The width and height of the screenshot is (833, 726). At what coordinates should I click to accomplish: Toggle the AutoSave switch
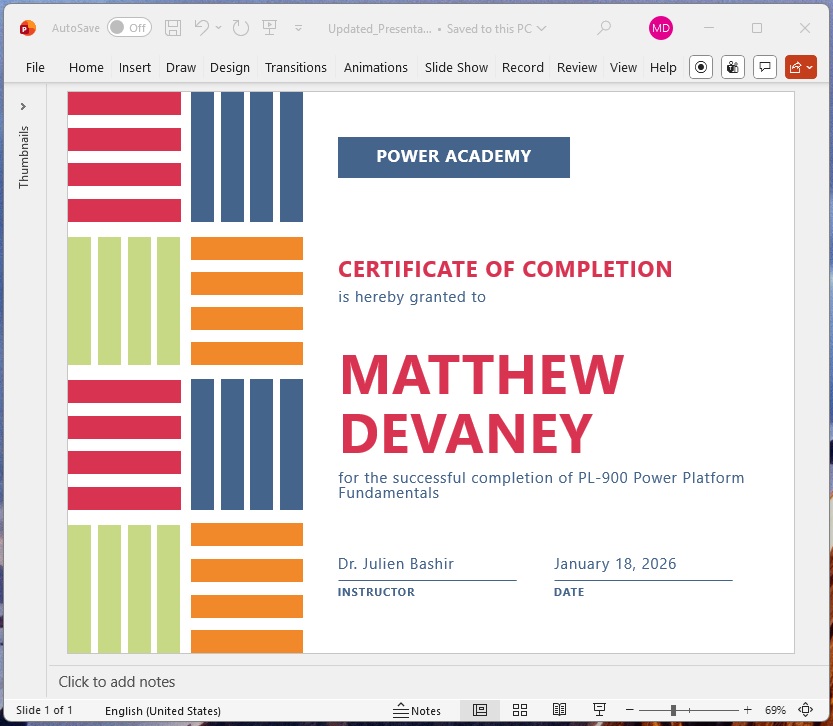click(129, 28)
